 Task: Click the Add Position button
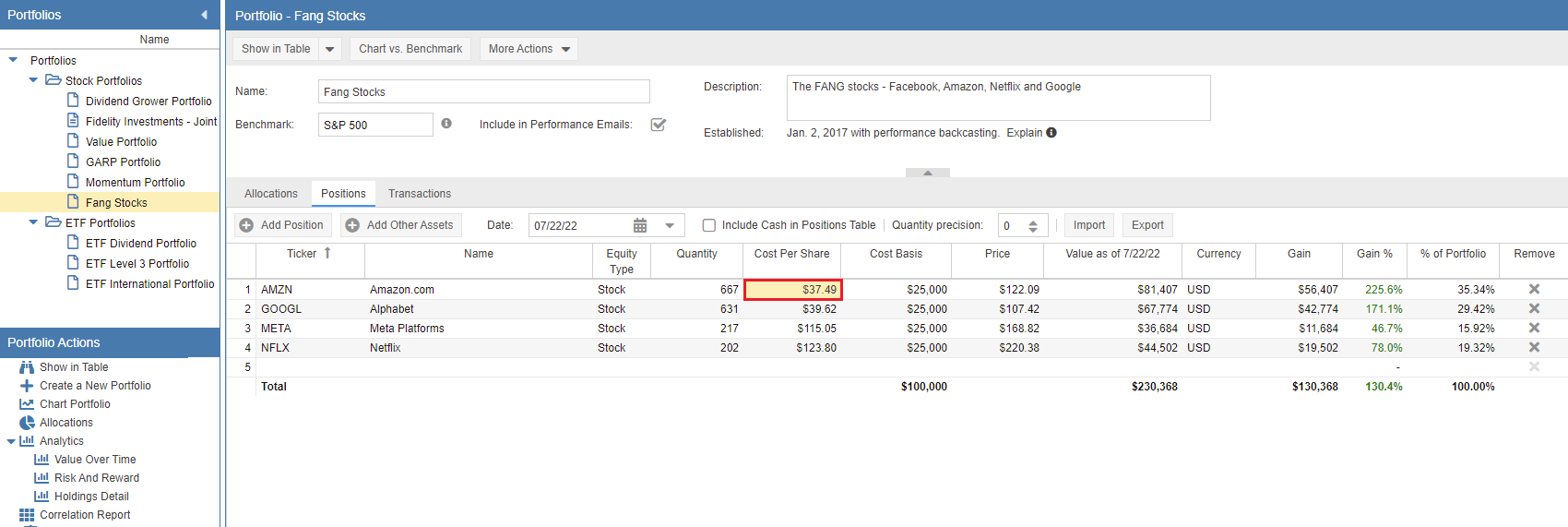[283, 225]
